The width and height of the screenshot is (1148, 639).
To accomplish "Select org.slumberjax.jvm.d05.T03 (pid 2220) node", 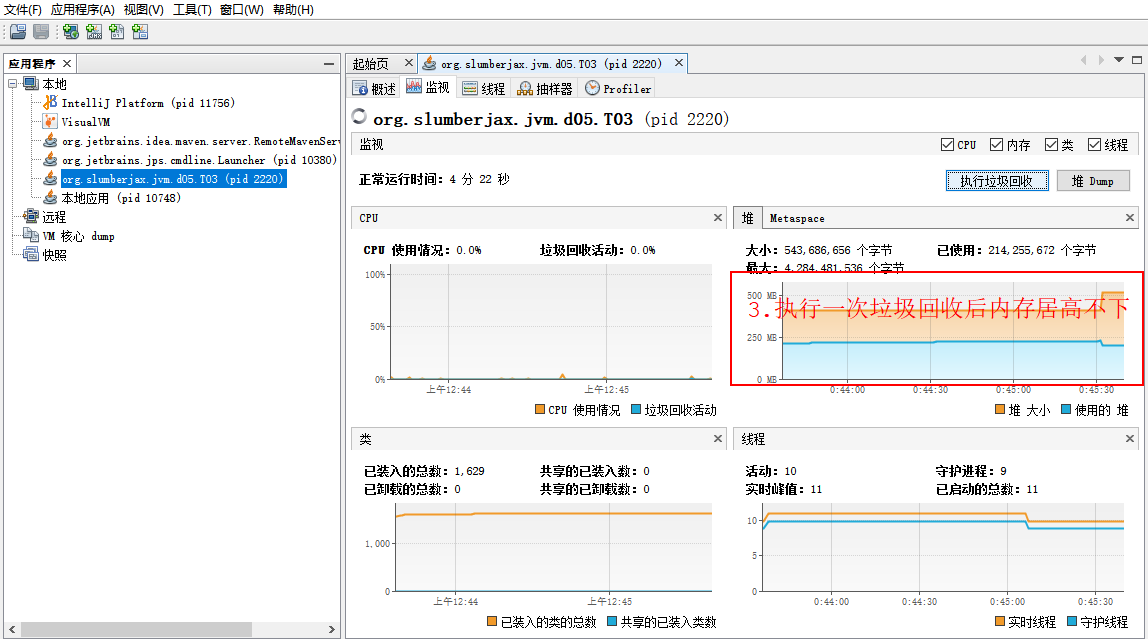I will click(x=172, y=179).
